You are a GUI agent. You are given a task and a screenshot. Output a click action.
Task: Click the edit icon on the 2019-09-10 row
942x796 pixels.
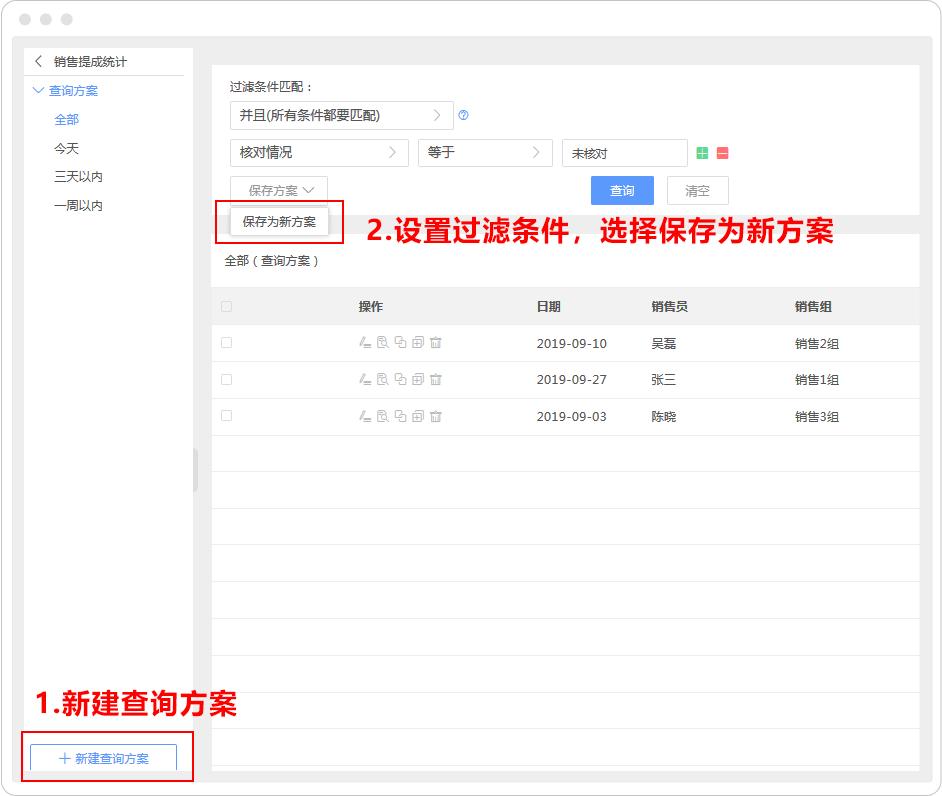pyautogui.click(x=365, y=342)
